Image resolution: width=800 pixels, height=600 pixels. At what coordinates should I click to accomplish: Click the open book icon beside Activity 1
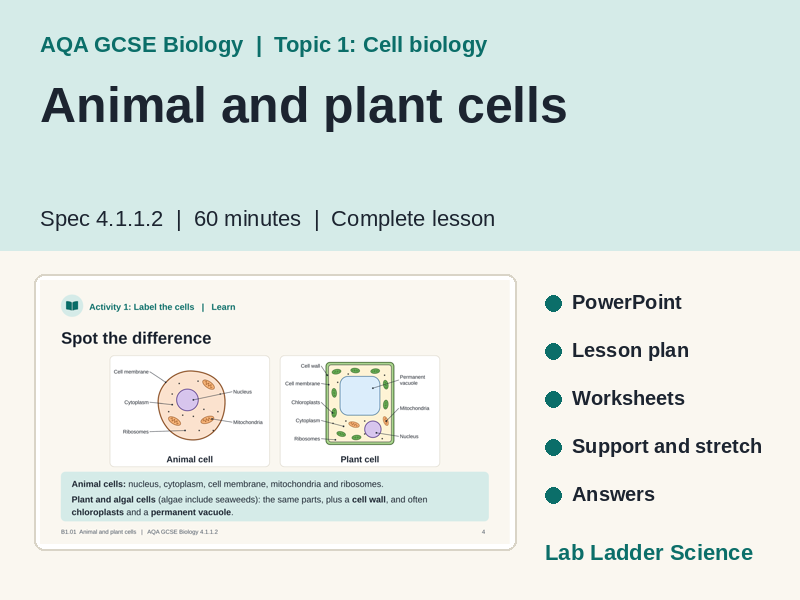pos(72,306)
